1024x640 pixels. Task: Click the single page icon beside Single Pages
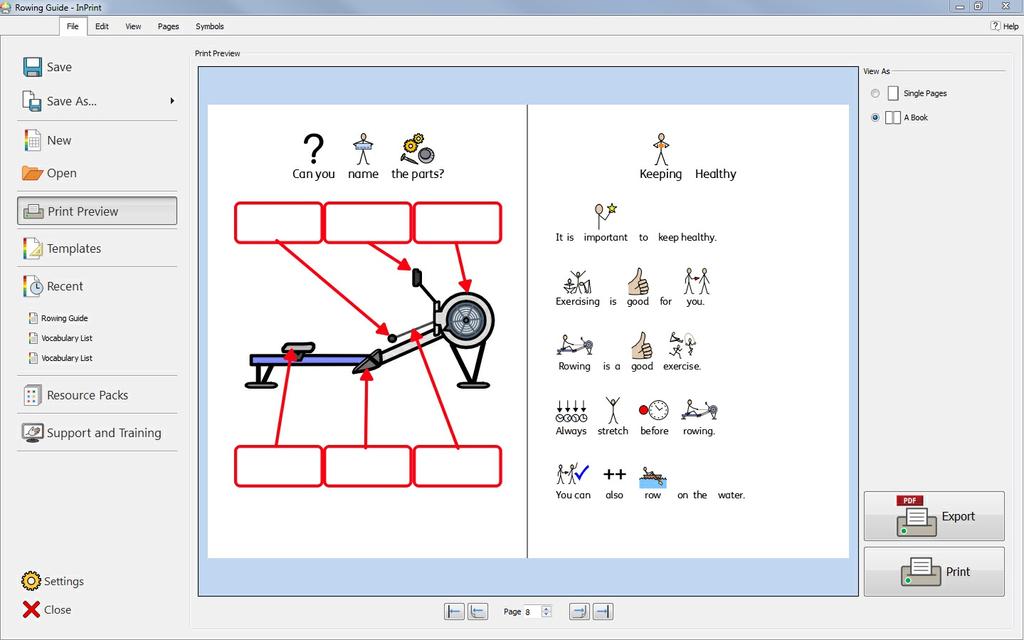click(x=893, y=93)
